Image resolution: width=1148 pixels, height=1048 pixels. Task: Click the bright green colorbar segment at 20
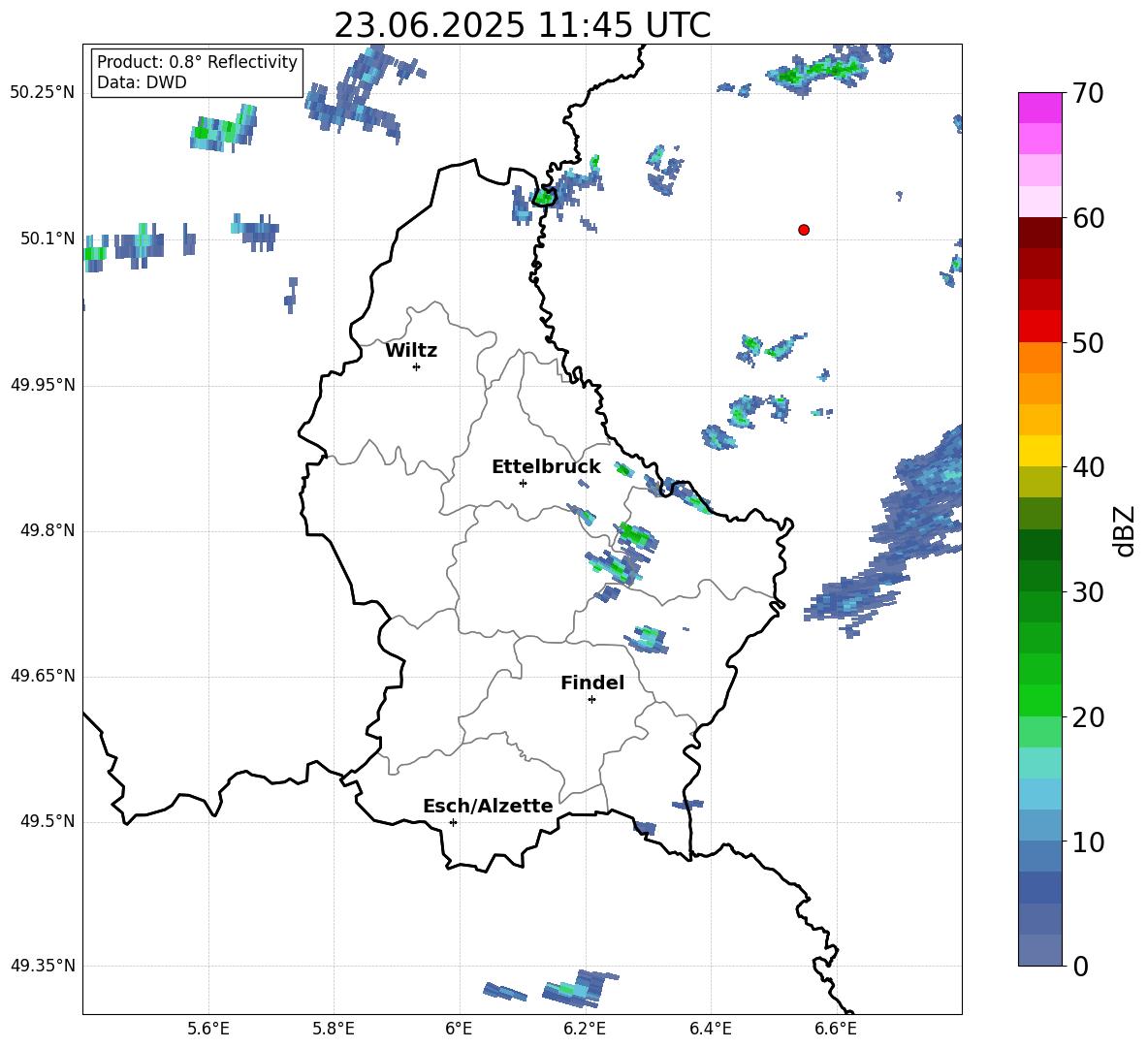(1039, 700)
